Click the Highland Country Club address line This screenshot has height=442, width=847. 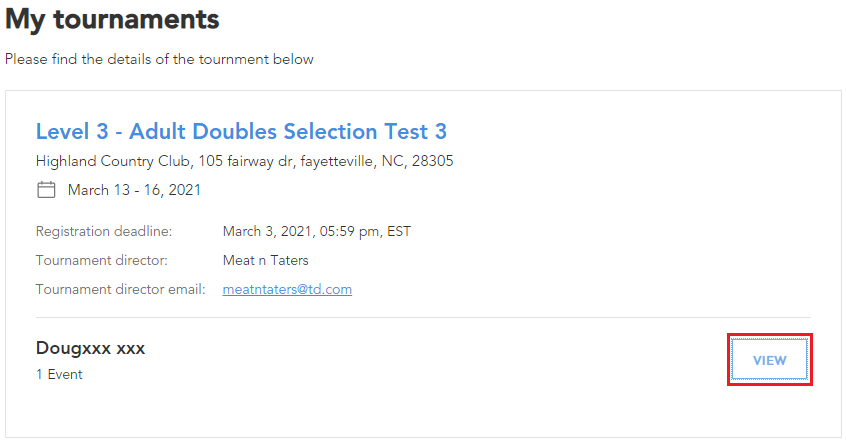pyautogui.click(x=245, y=161)
